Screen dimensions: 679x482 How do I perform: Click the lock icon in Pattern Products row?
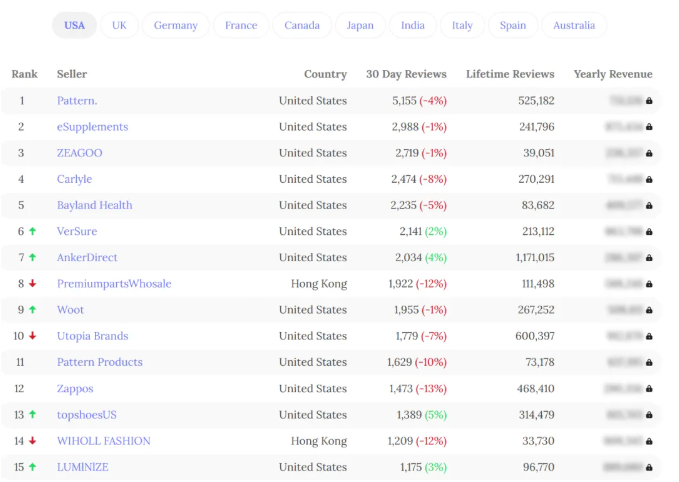coord(649,362)
